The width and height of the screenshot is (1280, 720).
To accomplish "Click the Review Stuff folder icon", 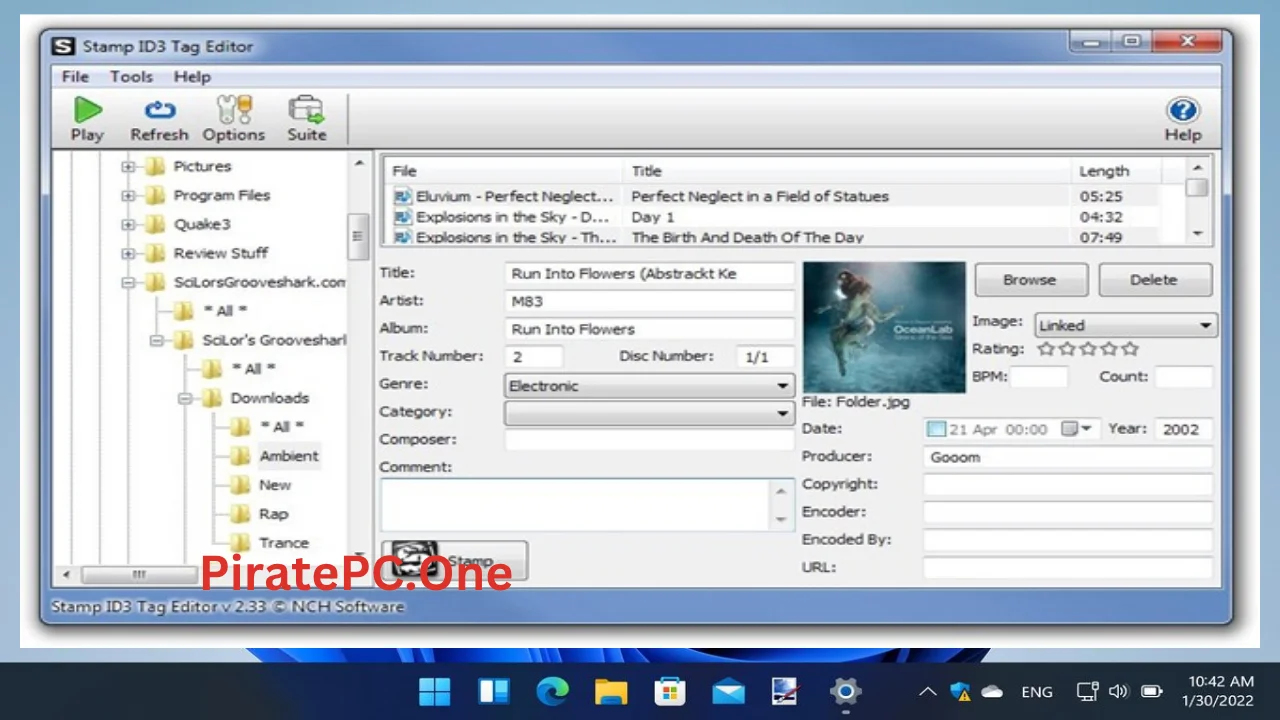I will click(x=155, y=254).
